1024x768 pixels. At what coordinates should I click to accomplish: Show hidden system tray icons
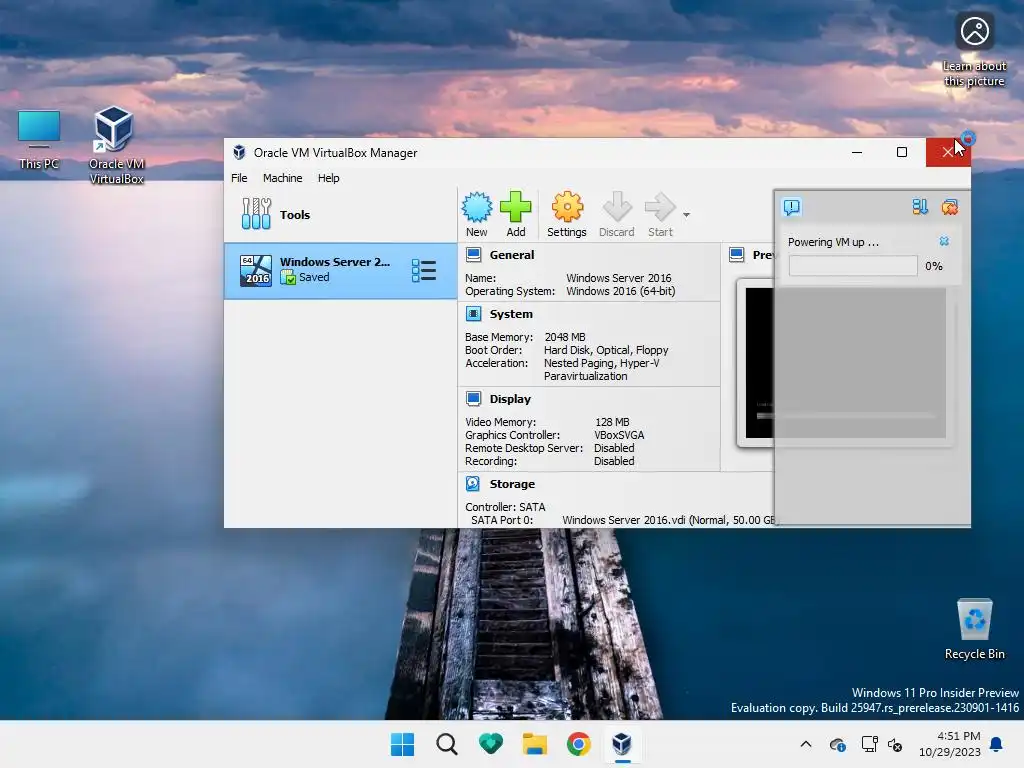tap(806, 744)
